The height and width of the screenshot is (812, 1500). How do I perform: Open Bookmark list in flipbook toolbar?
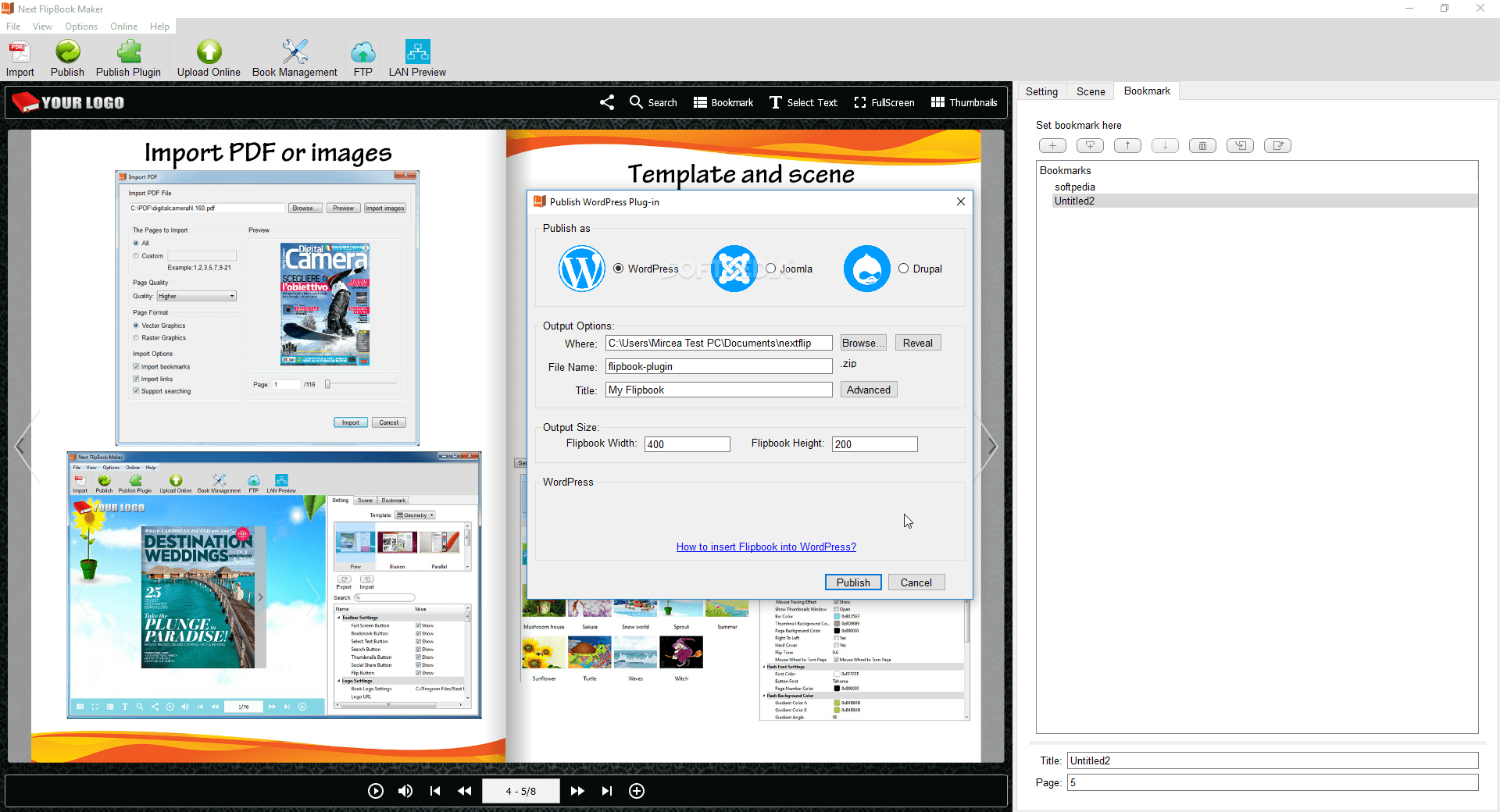(723, 102)
